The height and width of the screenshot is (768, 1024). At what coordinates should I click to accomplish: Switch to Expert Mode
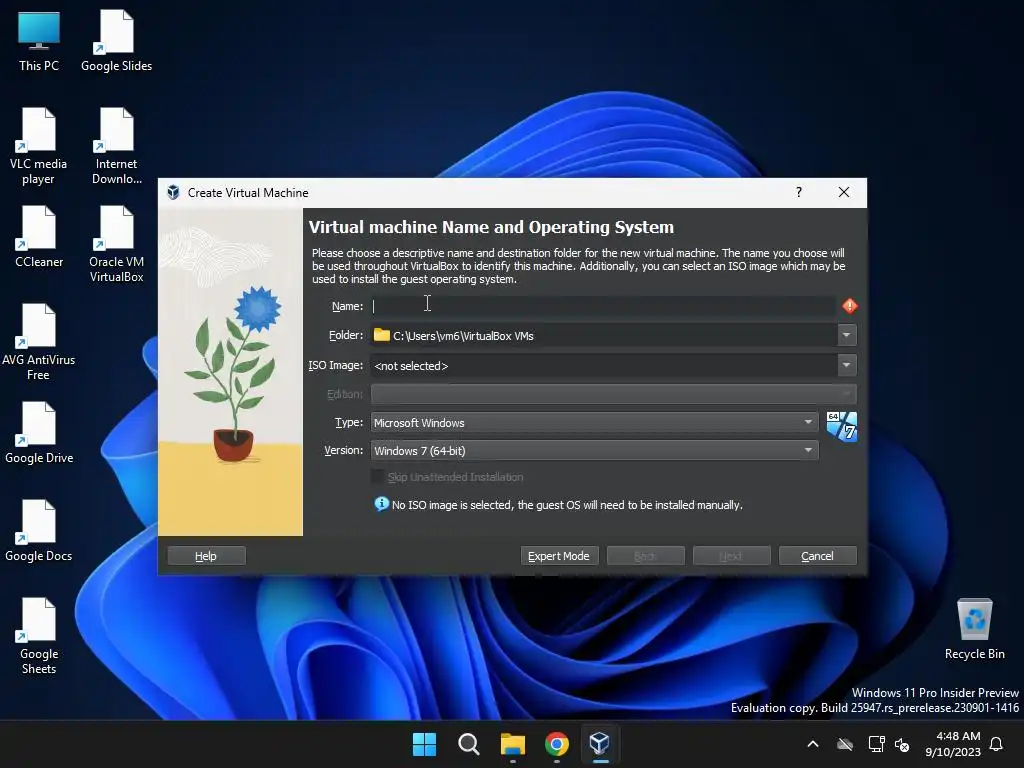point(559,556)
